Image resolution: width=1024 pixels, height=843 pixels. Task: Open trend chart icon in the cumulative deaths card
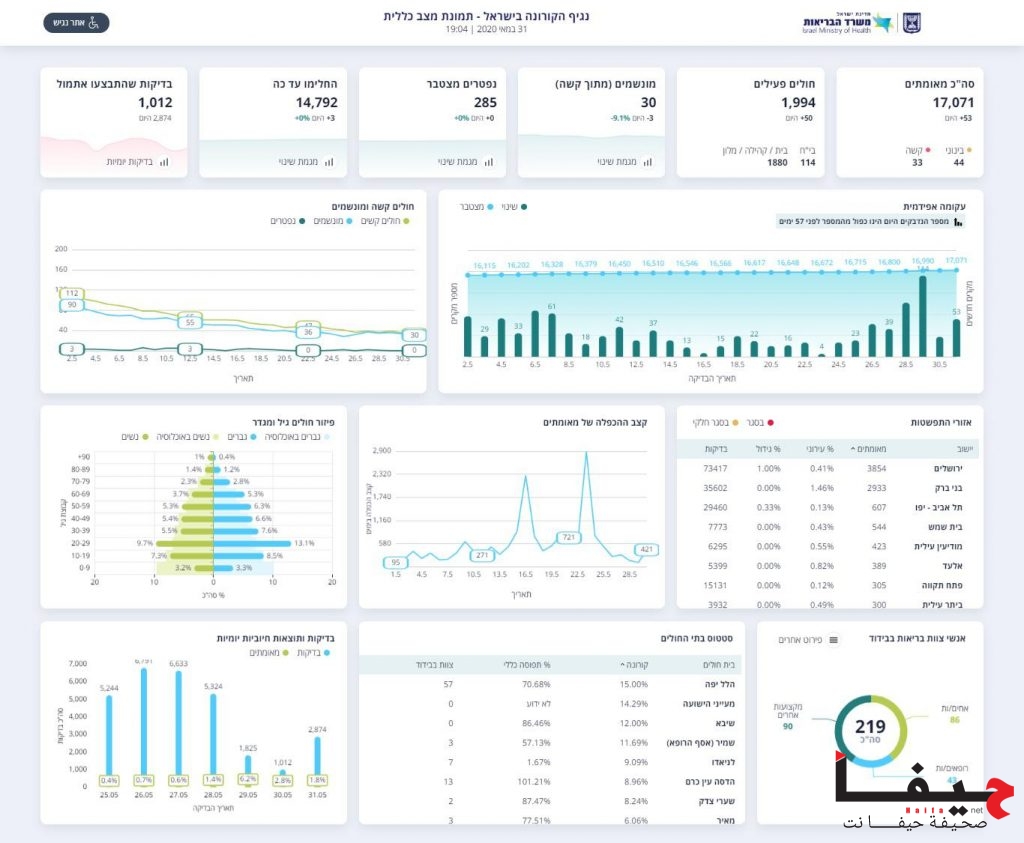coord(486,161)
